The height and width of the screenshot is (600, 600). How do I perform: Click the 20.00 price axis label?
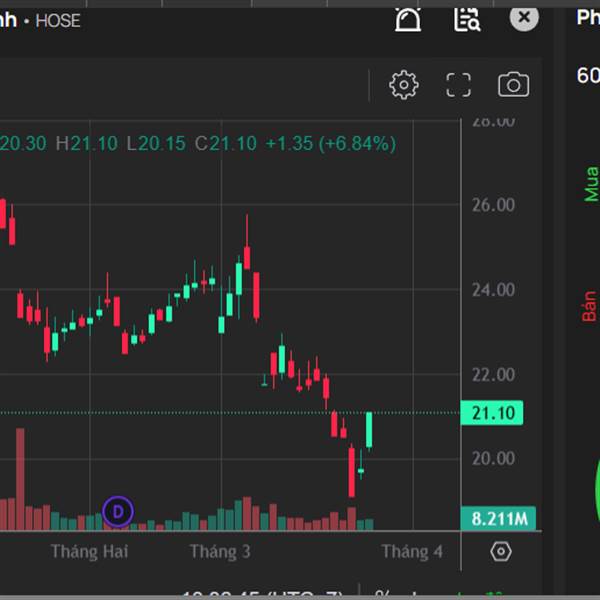(493, 458)
